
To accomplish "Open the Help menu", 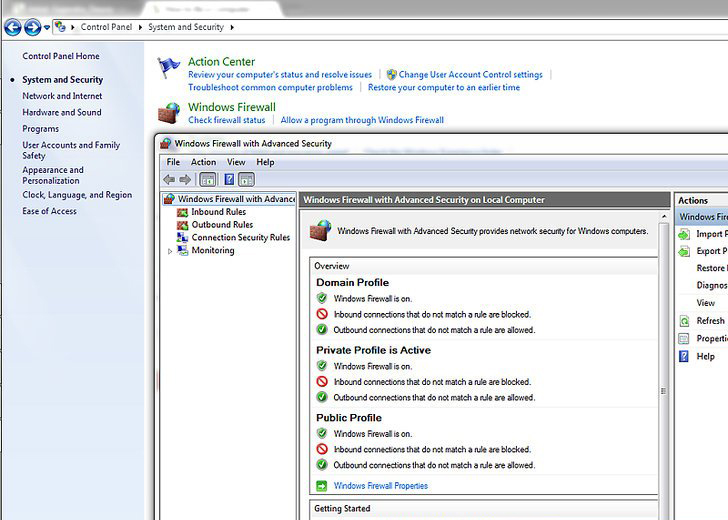I will point(265,162).
